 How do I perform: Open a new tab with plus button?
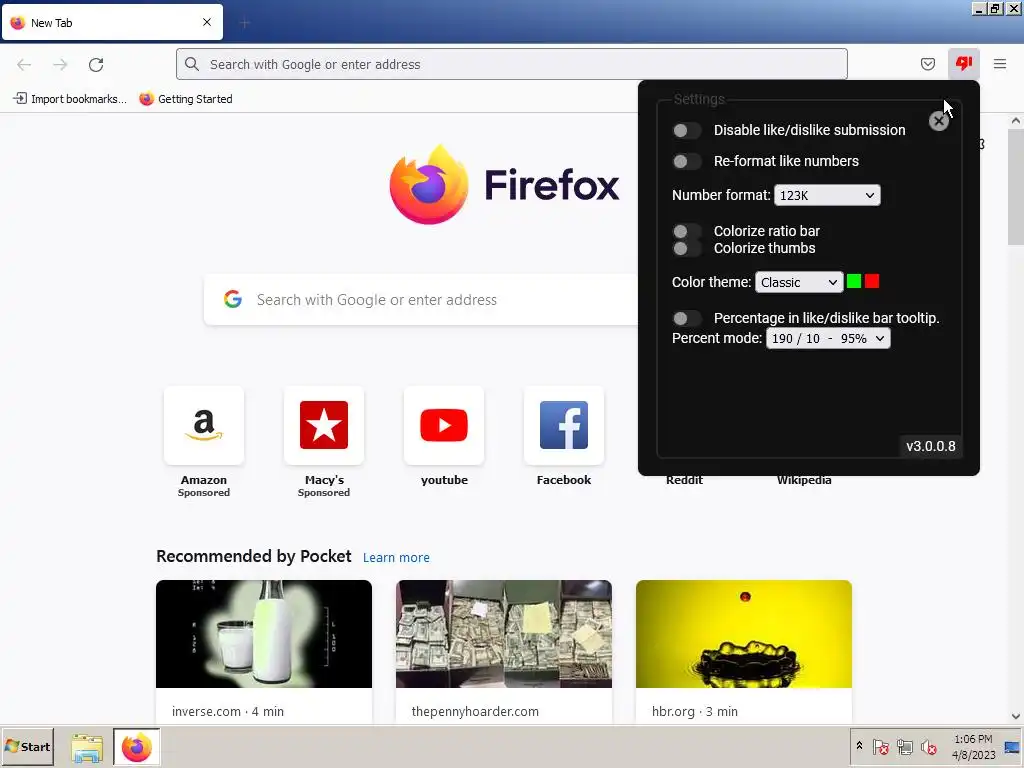point(245,23)
